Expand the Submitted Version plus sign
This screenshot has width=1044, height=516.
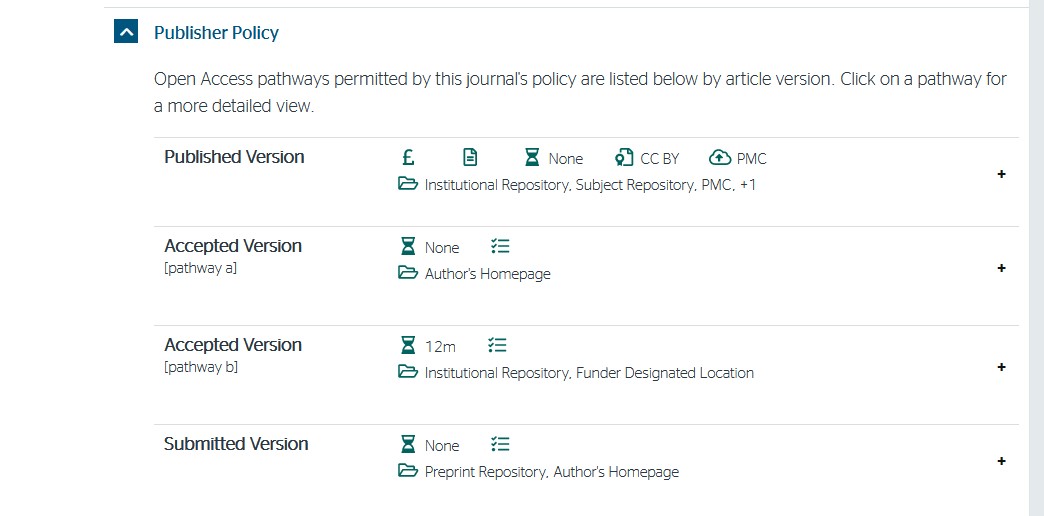point(1001,461)
